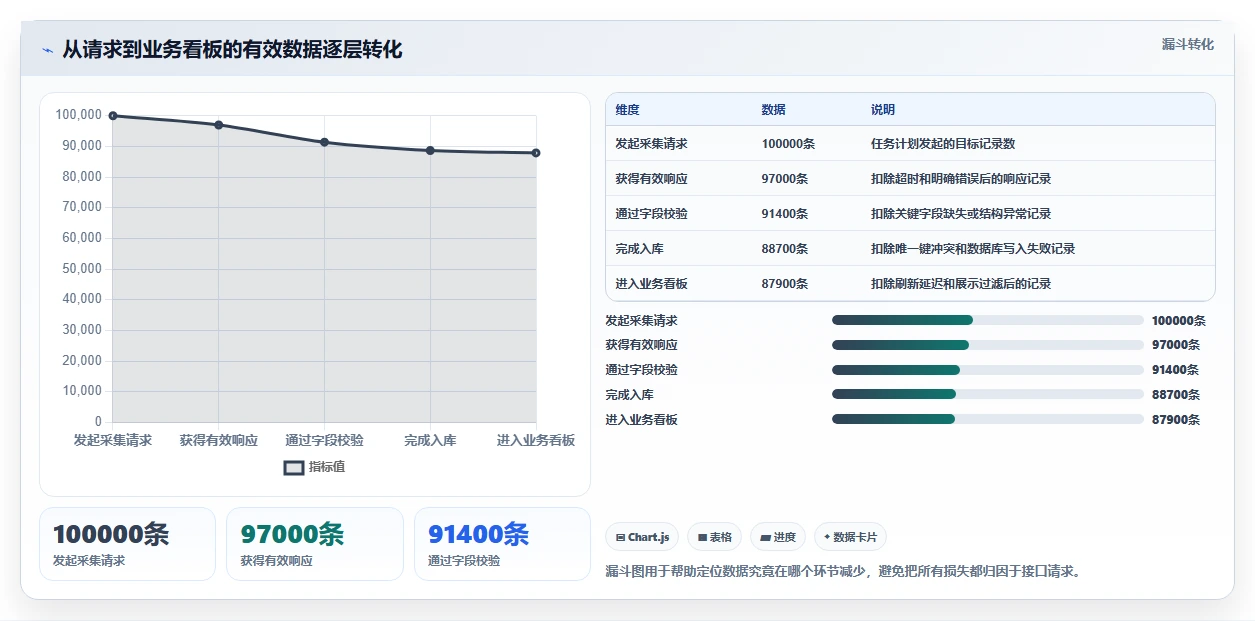This screenshot has height=621, width=1255.
Task: Click the 数据卡片 tag chip
Action: (850, 537)
